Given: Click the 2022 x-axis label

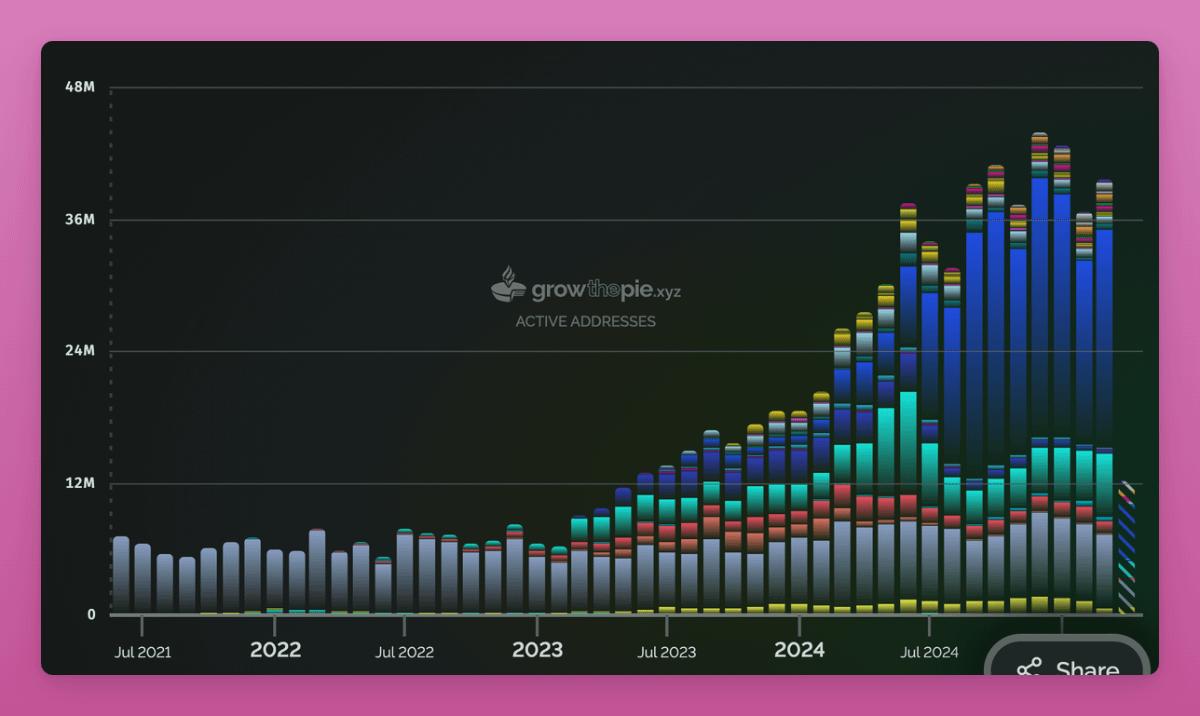Looking at the screenshot, I should tap(275, 650).
